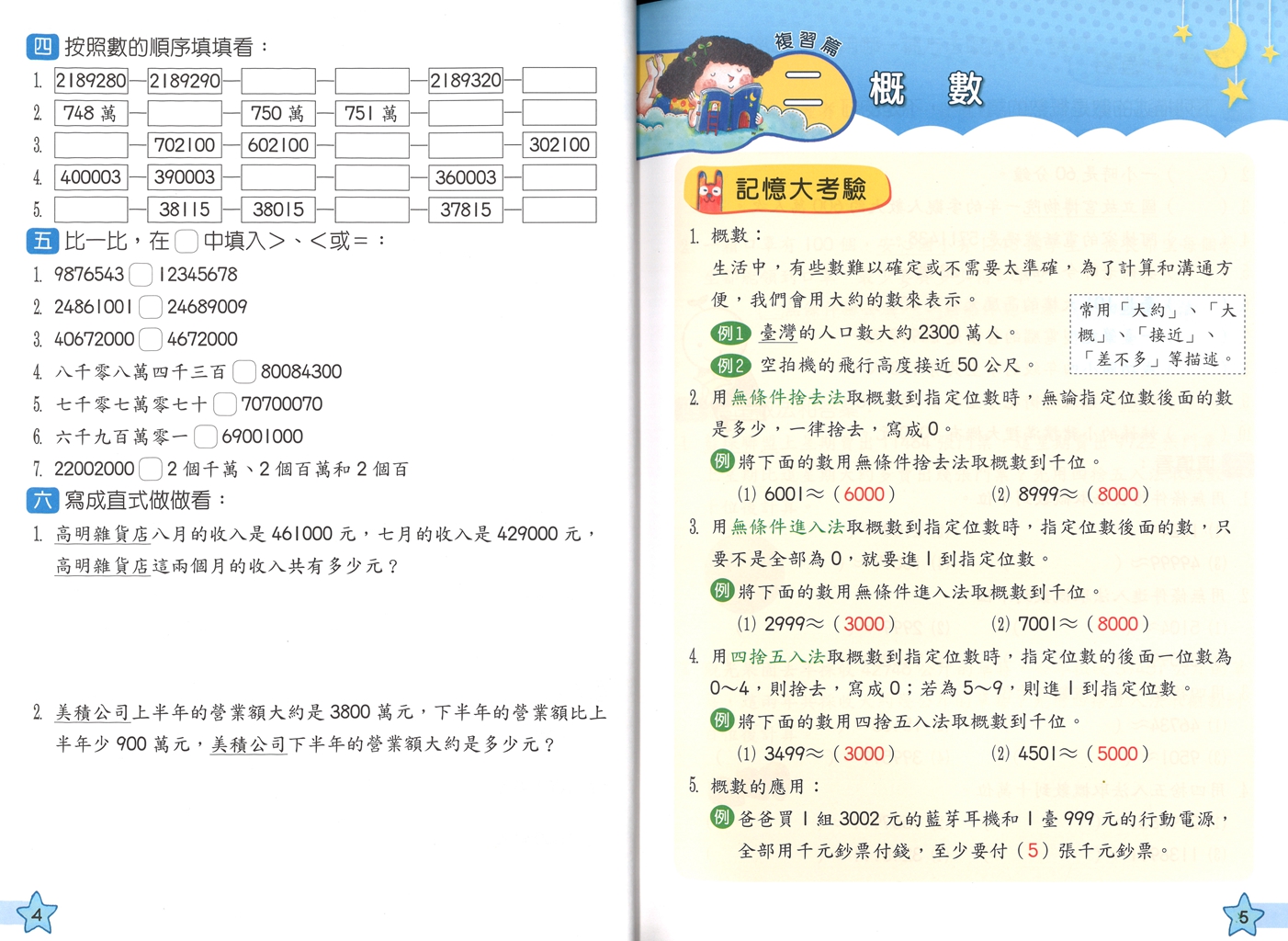Click the box containing 400003

[91, 177]
